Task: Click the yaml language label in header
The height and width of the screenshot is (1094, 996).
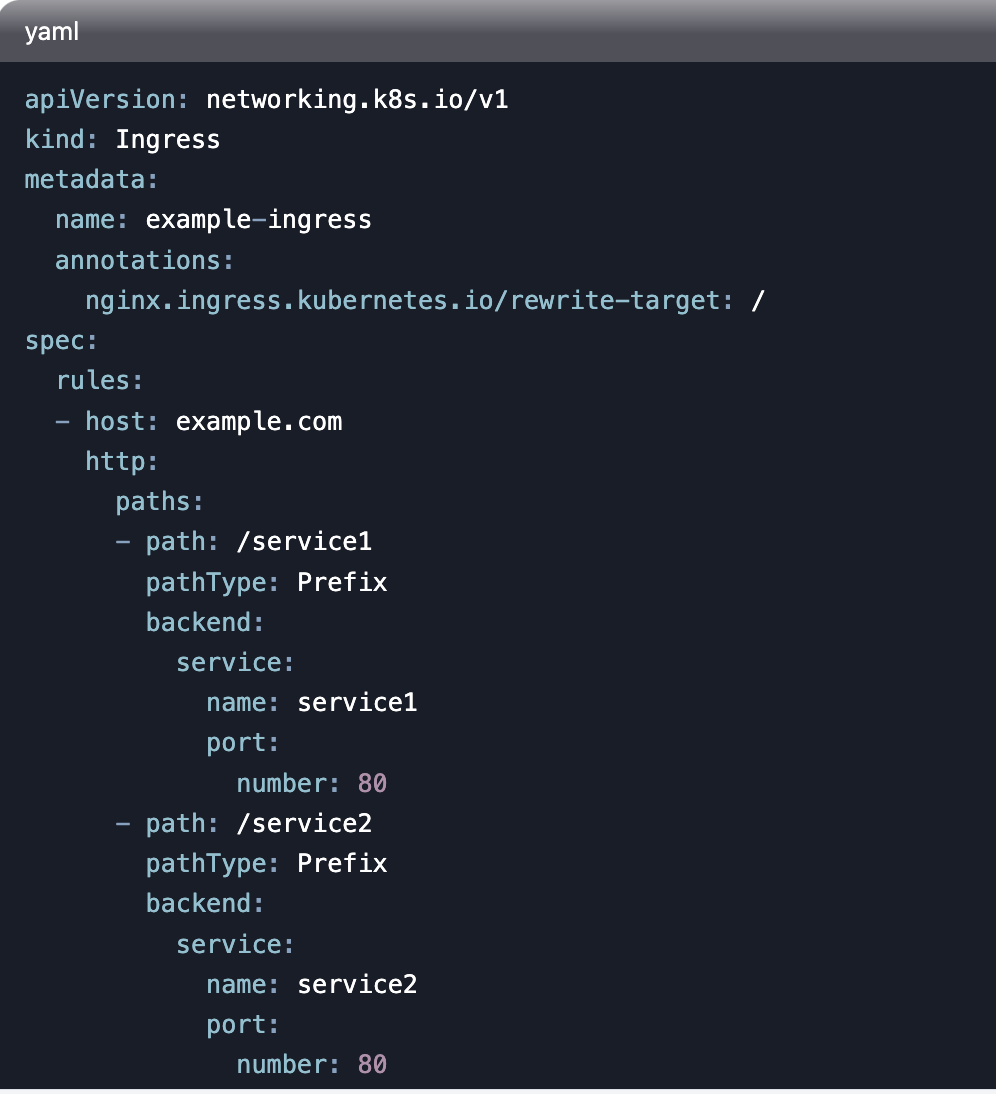Action: pyautogui.click(x=52, y=32)
